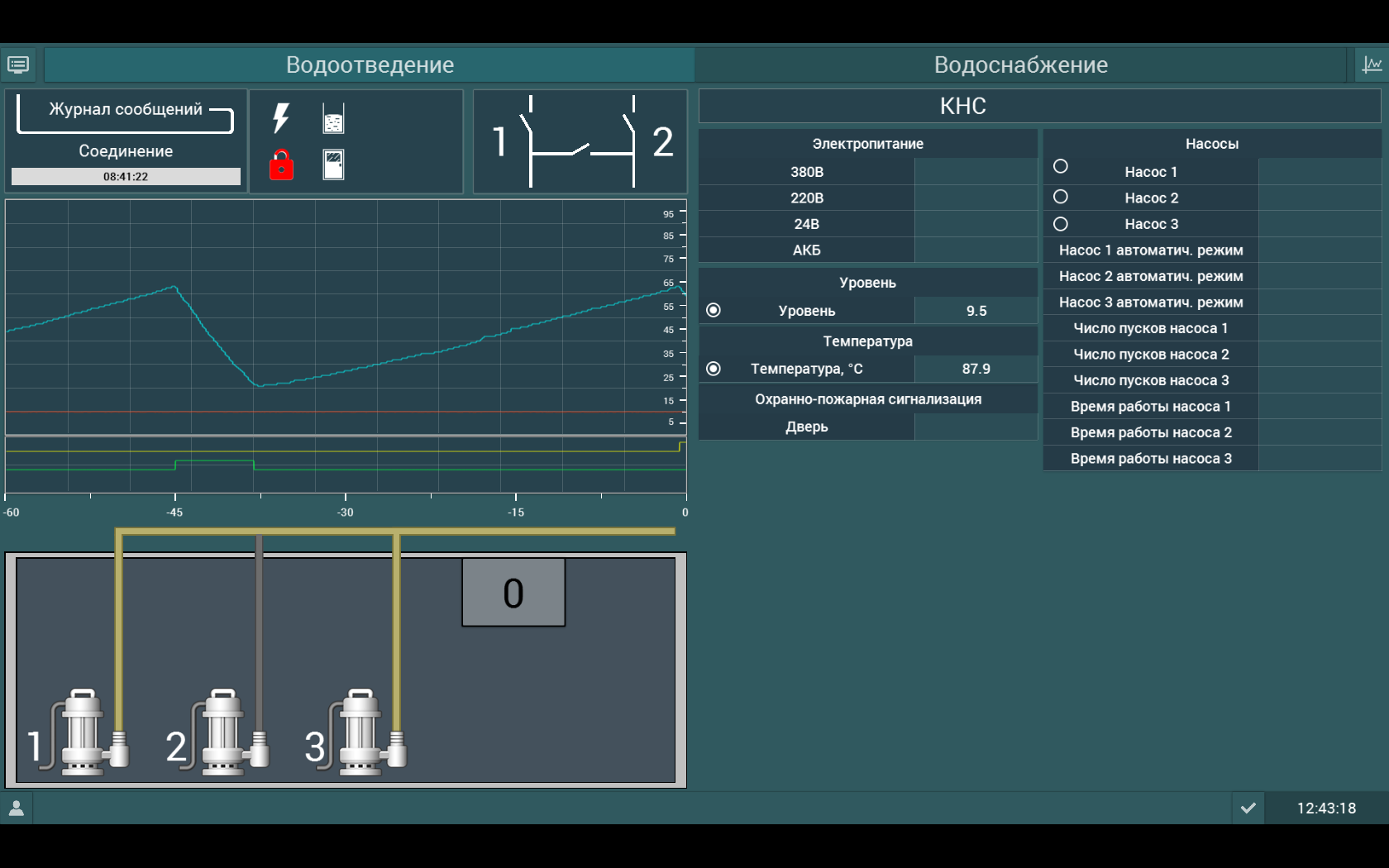This screenshot has height=868, width=1389.
Task: Select pump 3 graphic in tank
Action: pyautogui.click(x=362, y=732)
